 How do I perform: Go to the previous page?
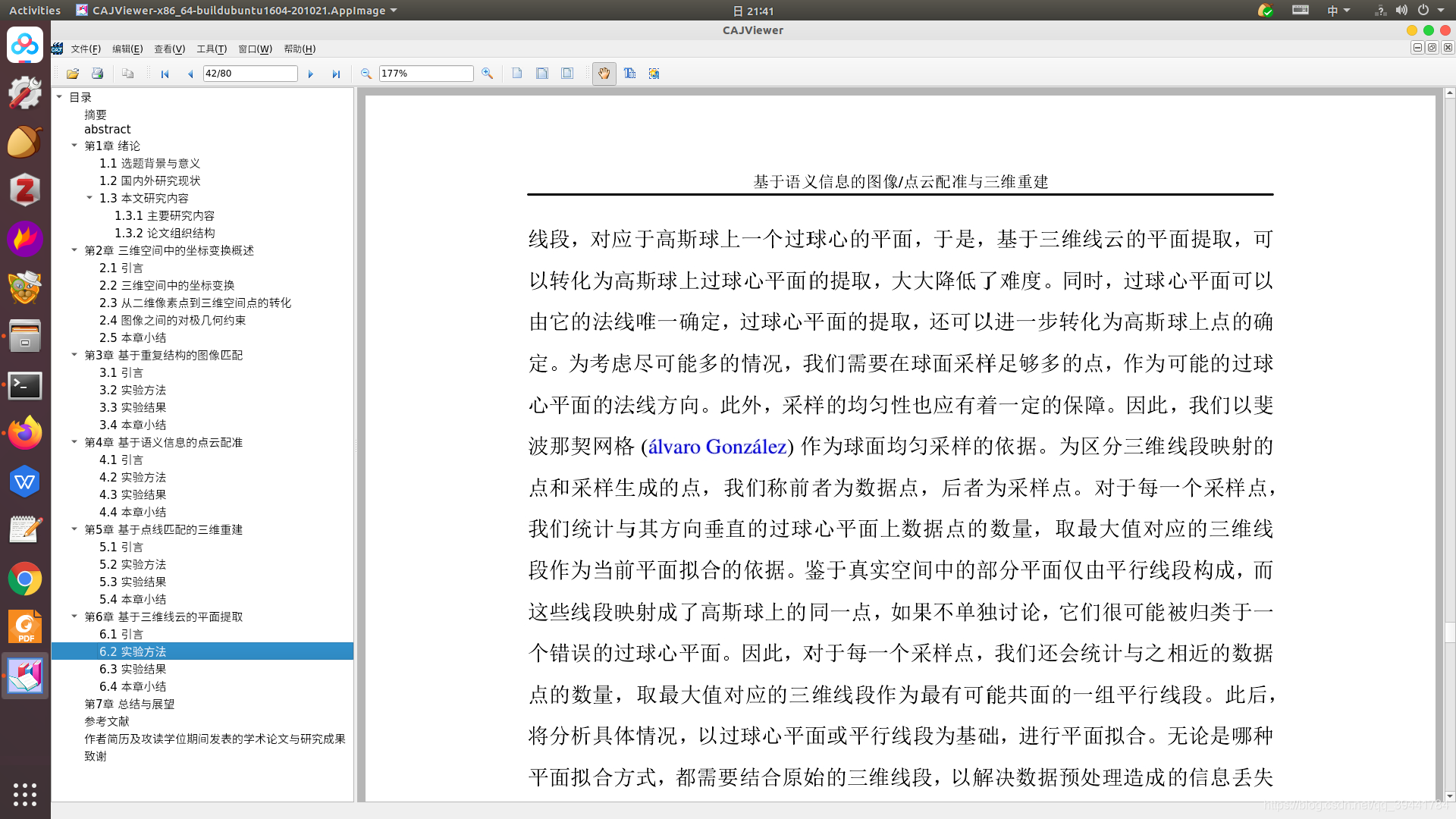(190, 74)
